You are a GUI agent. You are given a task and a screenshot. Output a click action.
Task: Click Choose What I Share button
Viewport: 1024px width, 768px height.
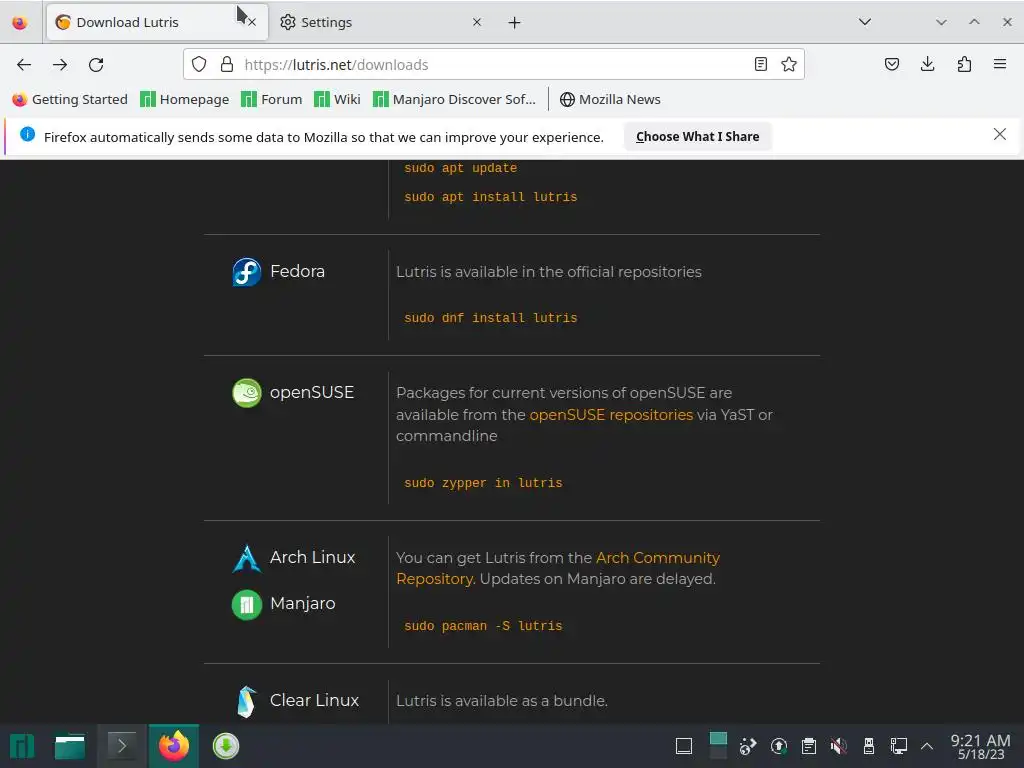coord(697,136)
